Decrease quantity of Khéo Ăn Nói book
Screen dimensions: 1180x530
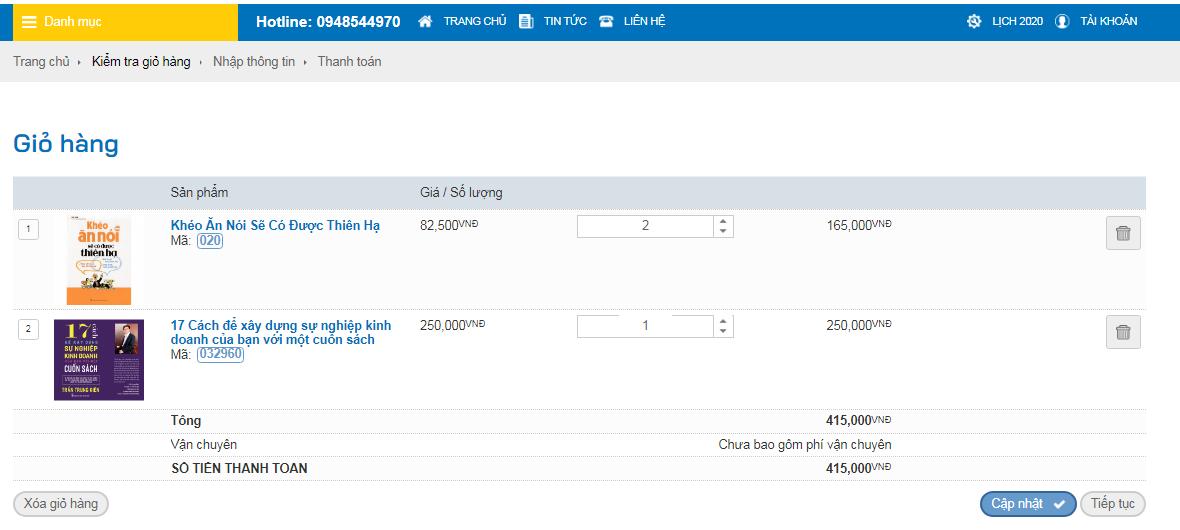pyautogui.click(x=724, y=231)
